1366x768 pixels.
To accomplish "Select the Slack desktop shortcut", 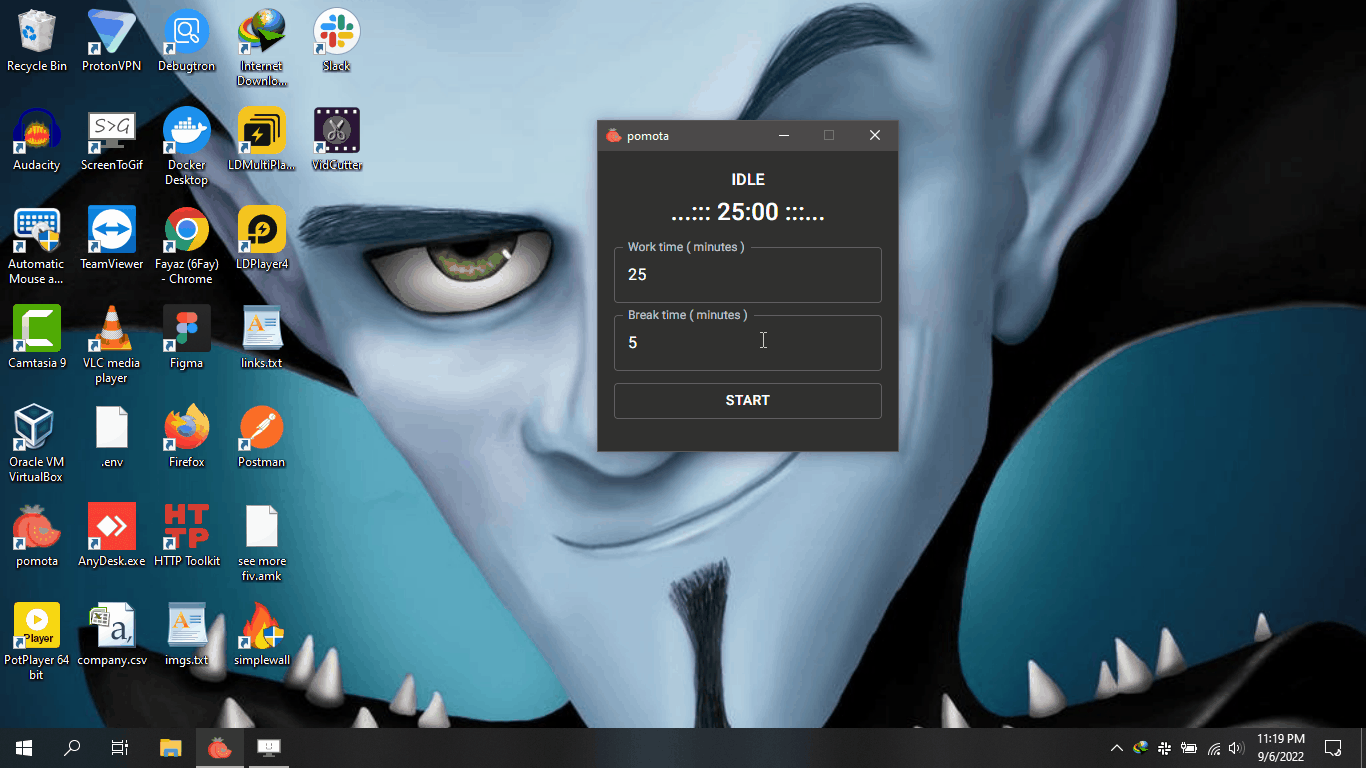I will [x=337, y=42].
